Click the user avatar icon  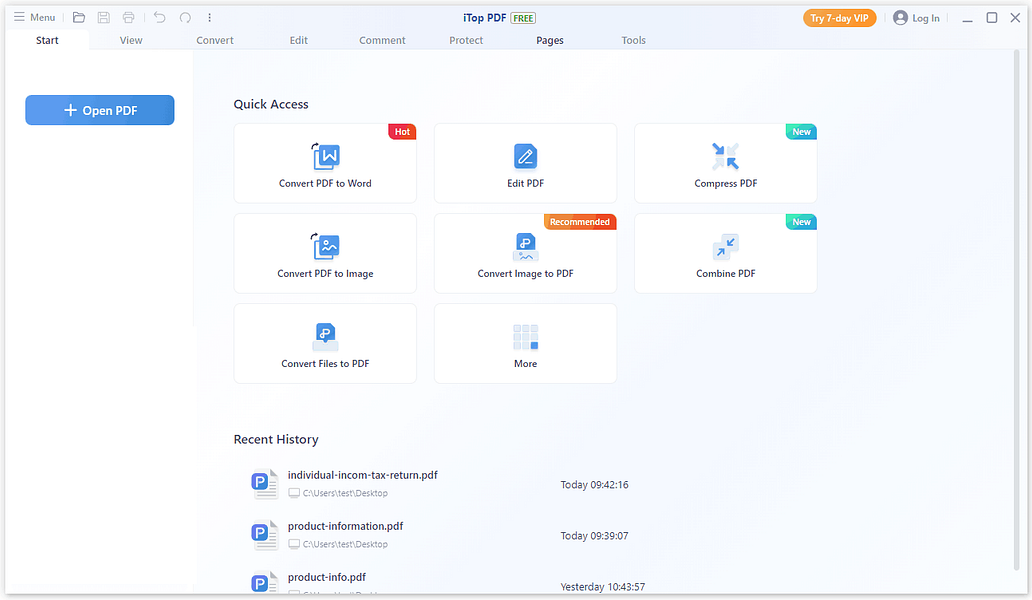pos(900,18)
